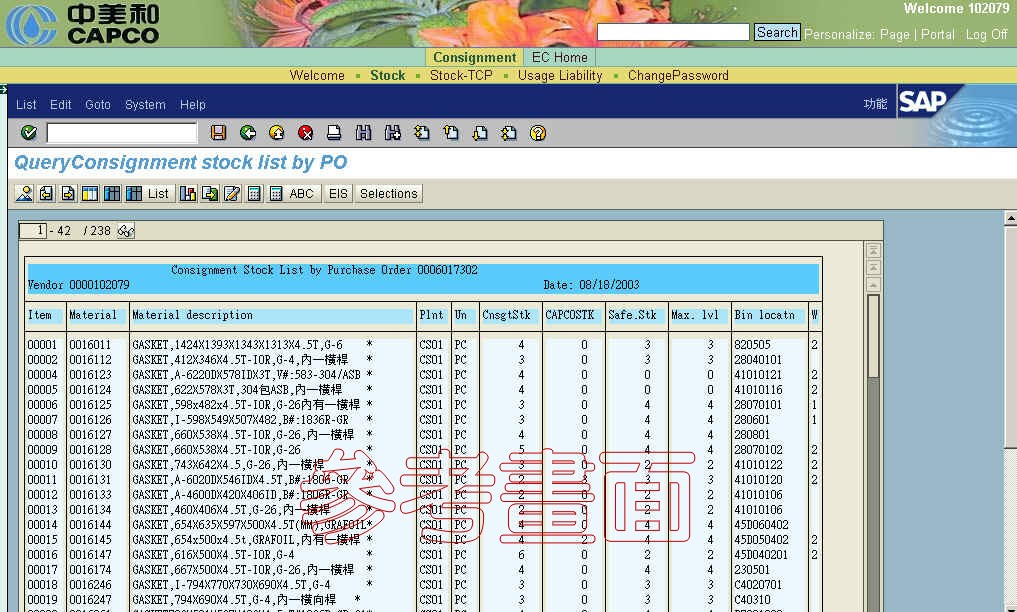
Task: Click the green Enter checkmark icon
Action: [28, 133]
